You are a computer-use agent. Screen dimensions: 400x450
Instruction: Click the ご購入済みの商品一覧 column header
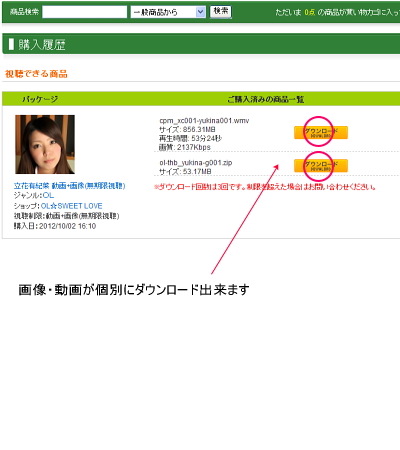[266, 99]
